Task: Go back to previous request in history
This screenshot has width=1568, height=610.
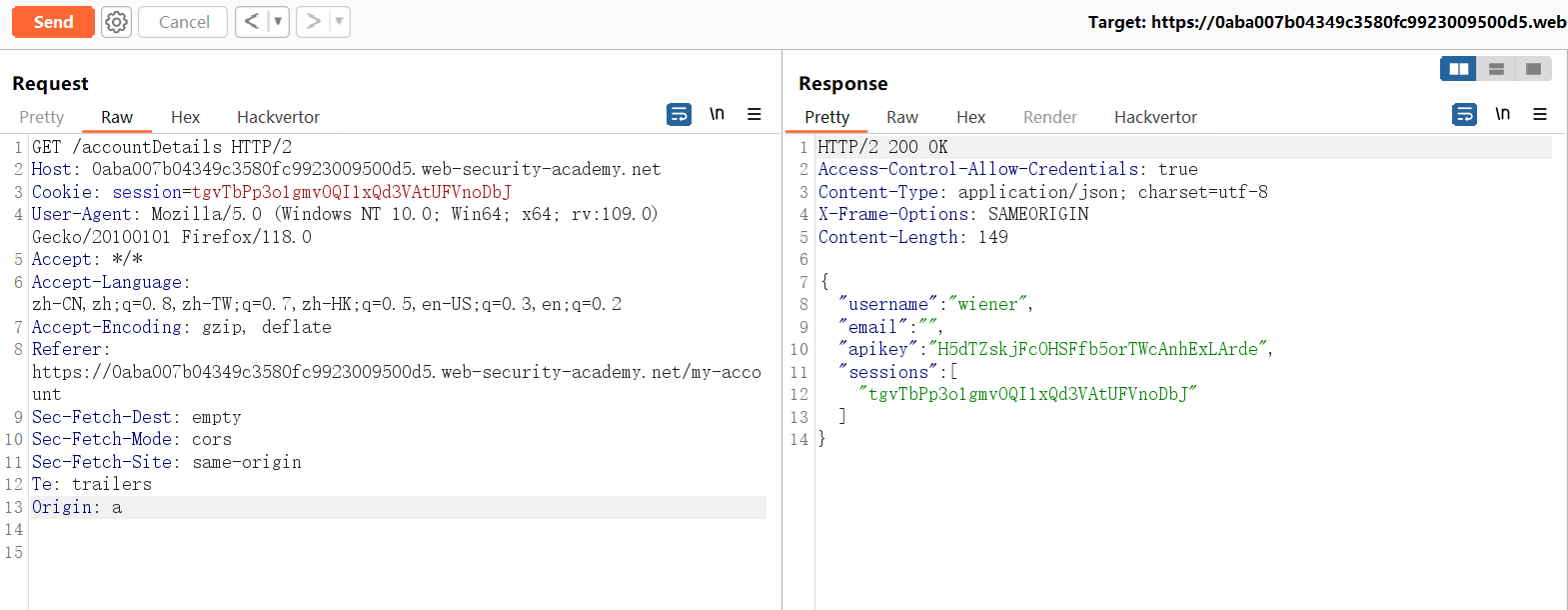Action: click(x=252, y=22)
